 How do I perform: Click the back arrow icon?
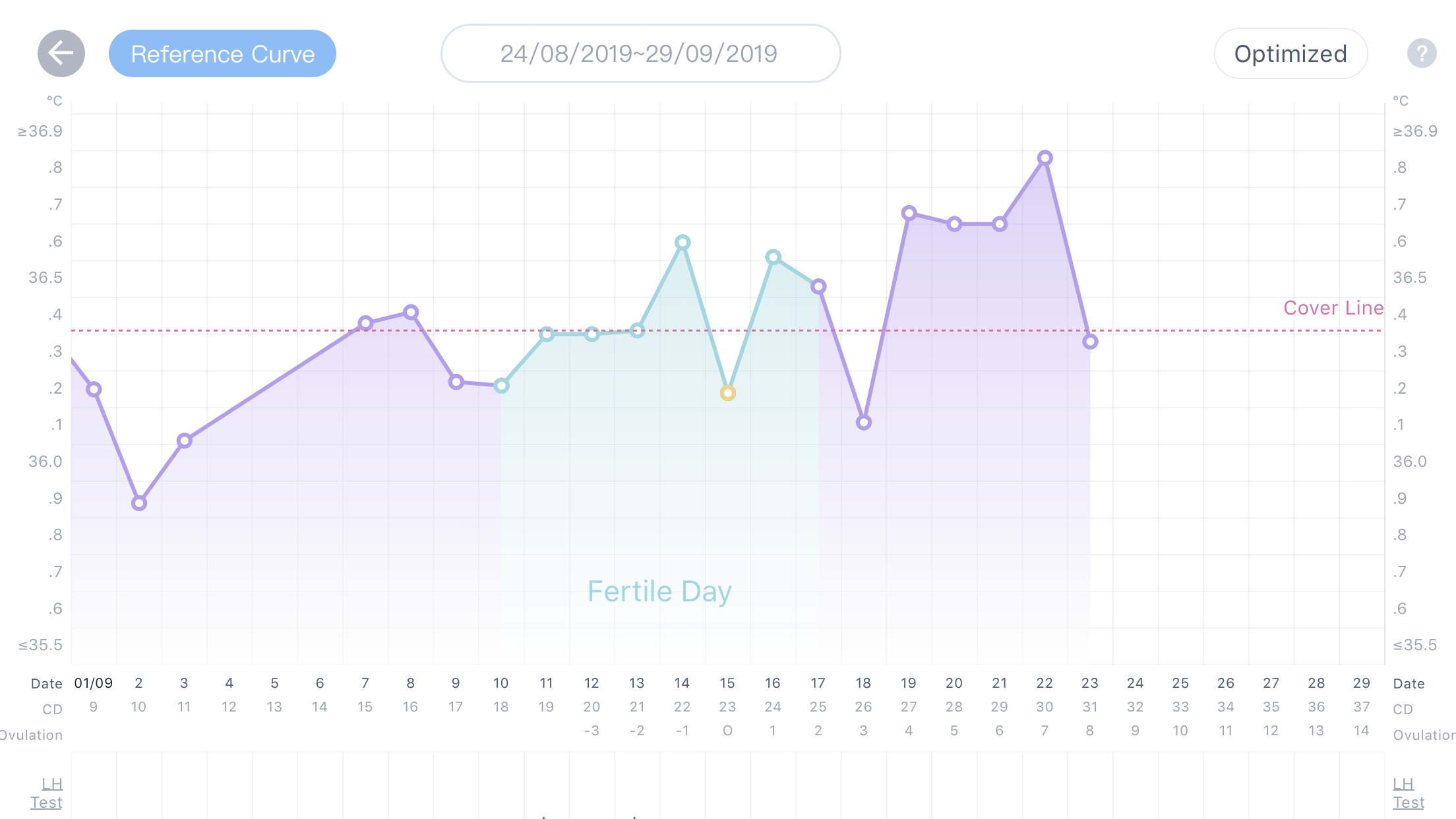click(60, 53)
